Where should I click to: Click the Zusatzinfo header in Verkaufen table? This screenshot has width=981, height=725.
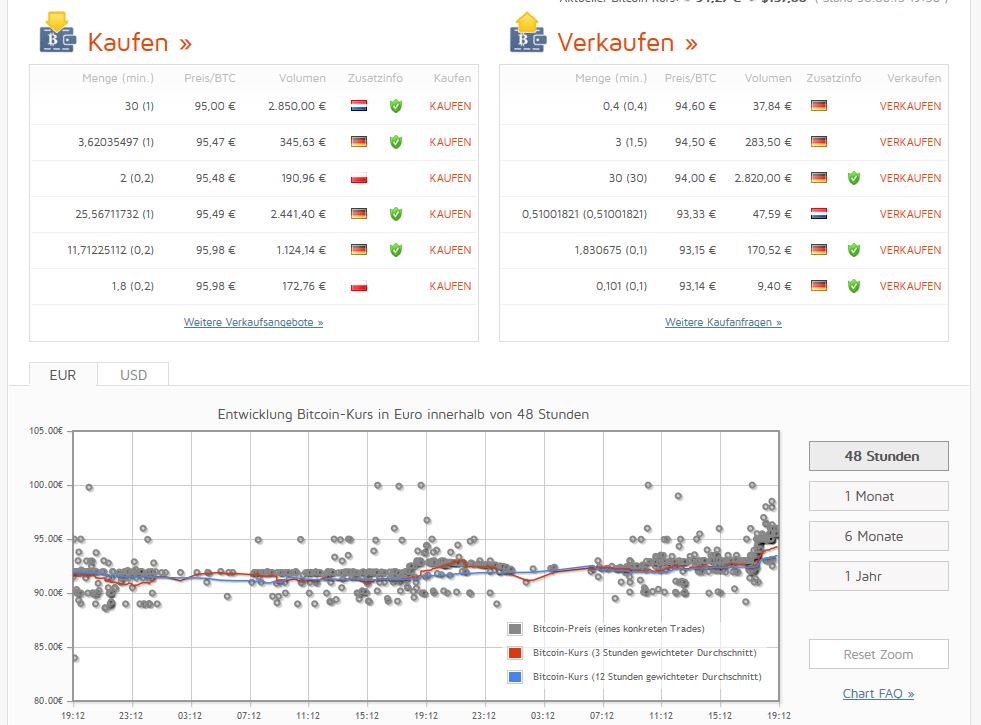833,78
